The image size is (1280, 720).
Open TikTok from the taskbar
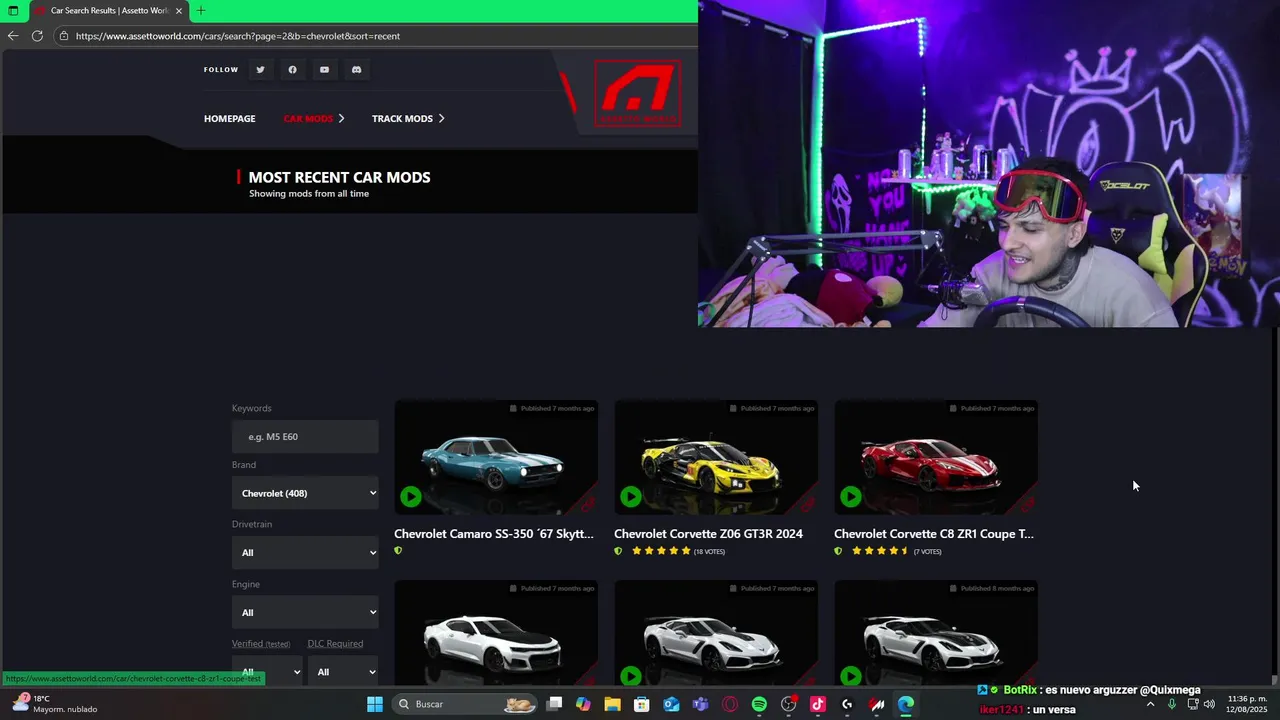(817, 704)
